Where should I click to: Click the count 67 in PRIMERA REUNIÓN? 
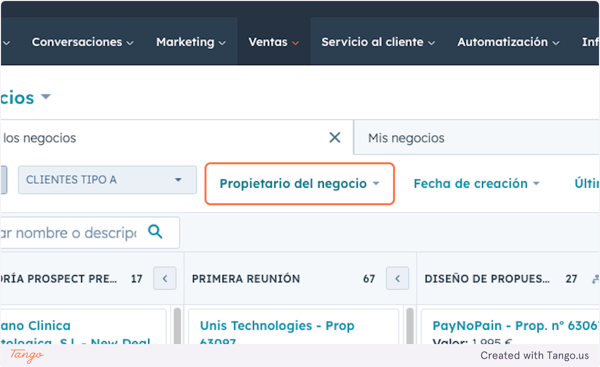click(369, 279)
